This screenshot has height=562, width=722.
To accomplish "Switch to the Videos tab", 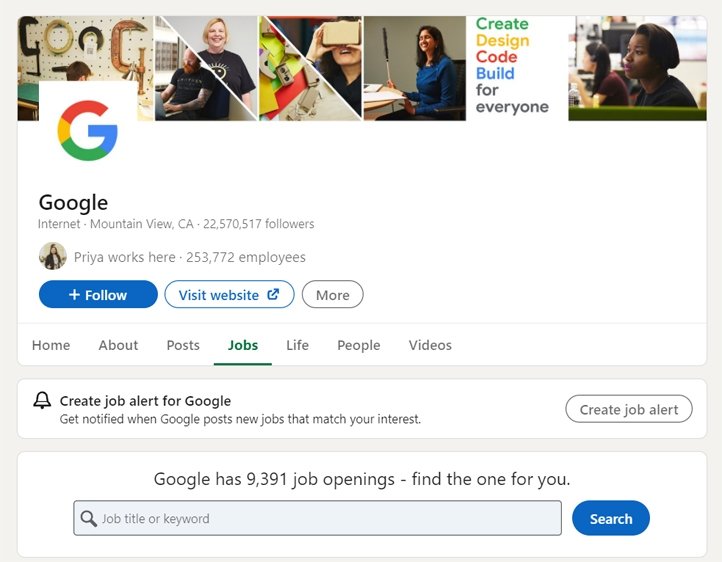I will click(430, 345).
